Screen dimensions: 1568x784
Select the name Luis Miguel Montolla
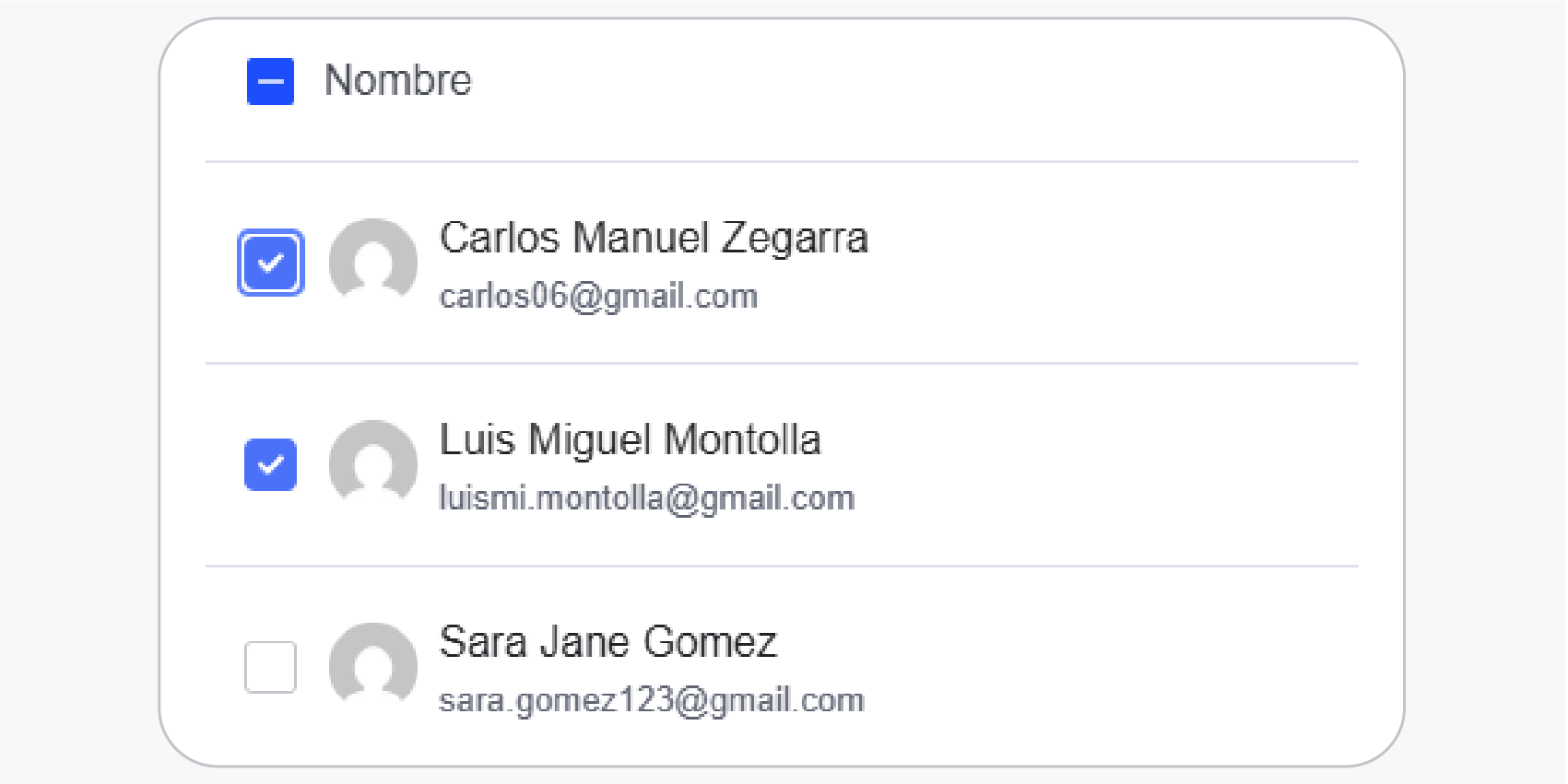click(630, 439)
